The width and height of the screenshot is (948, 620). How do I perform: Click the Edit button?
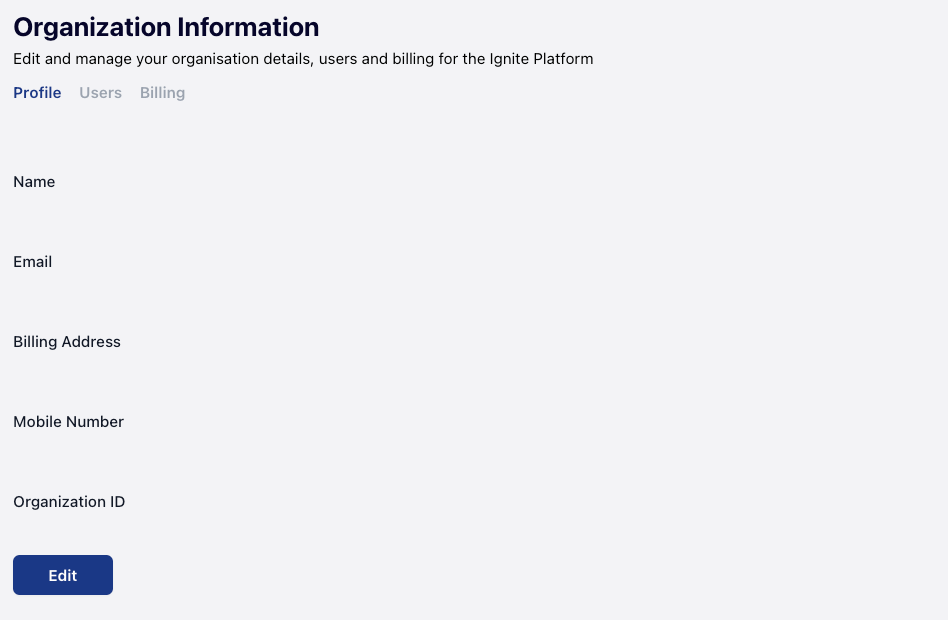click(63, 575)
